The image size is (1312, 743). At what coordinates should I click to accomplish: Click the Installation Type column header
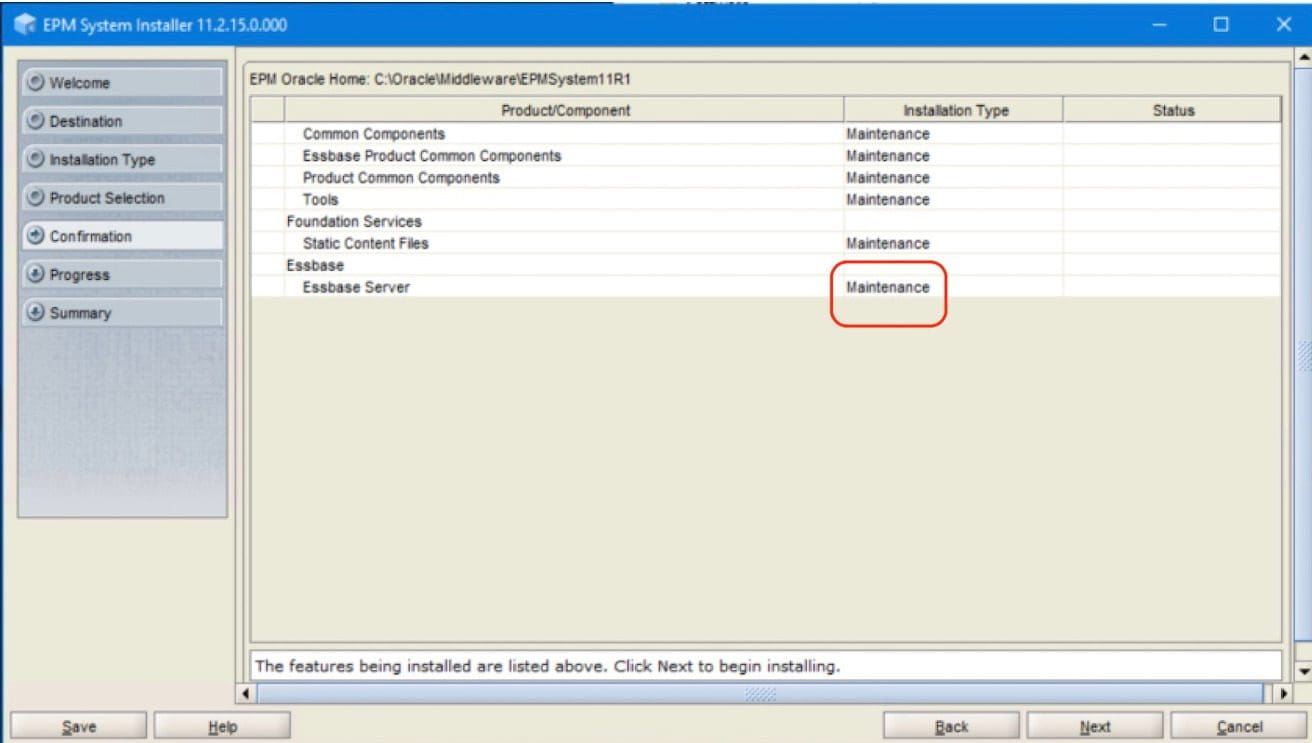(x=954, y=110)
